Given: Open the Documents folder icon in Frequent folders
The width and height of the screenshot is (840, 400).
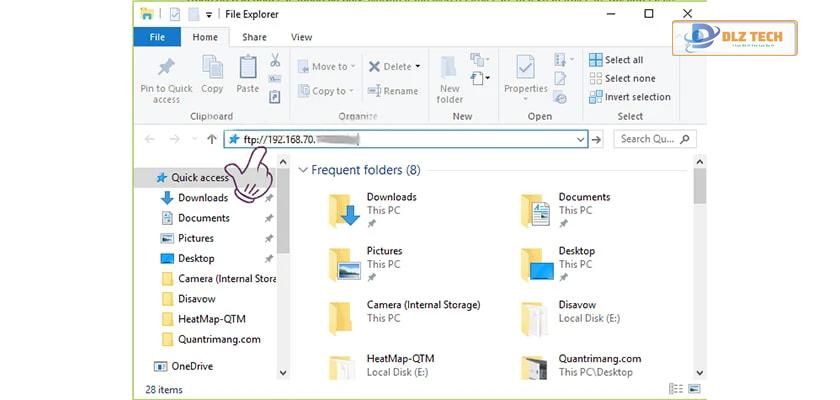Looking at the screenshot, I should tap(536, 210).
